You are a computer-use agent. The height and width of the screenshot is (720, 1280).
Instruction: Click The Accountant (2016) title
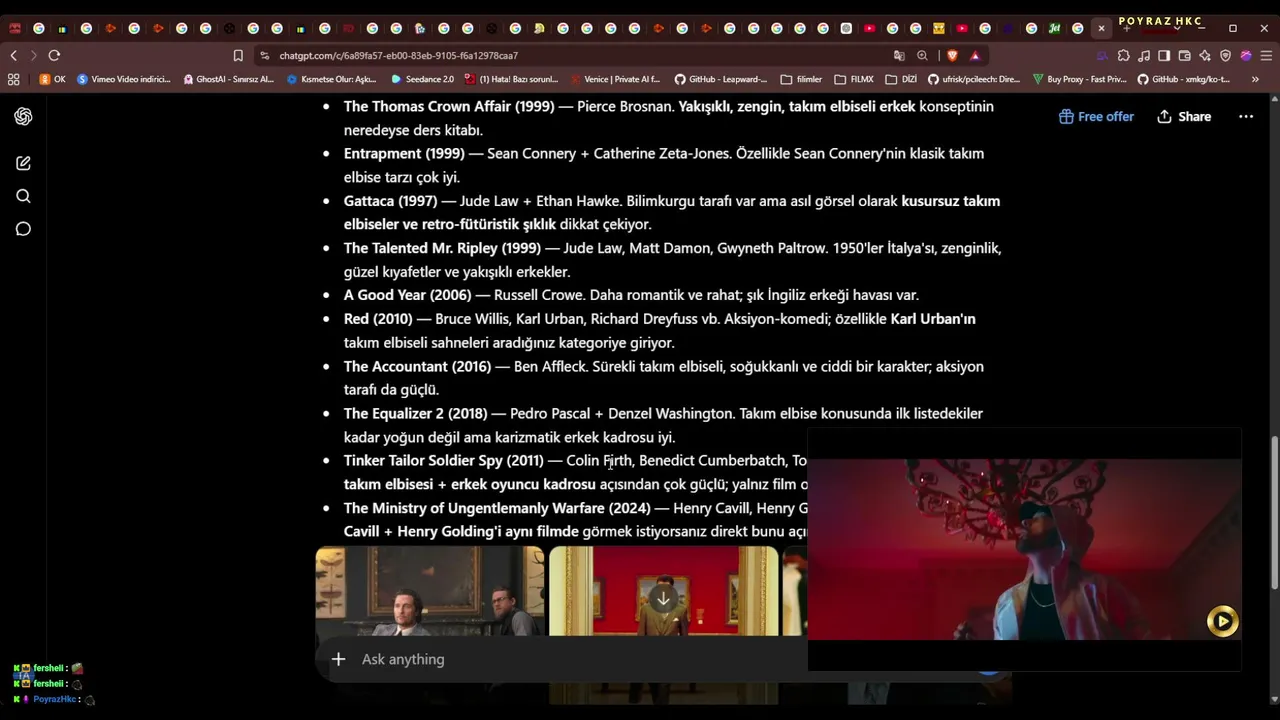pyautogui.click(x=418, y=366)
